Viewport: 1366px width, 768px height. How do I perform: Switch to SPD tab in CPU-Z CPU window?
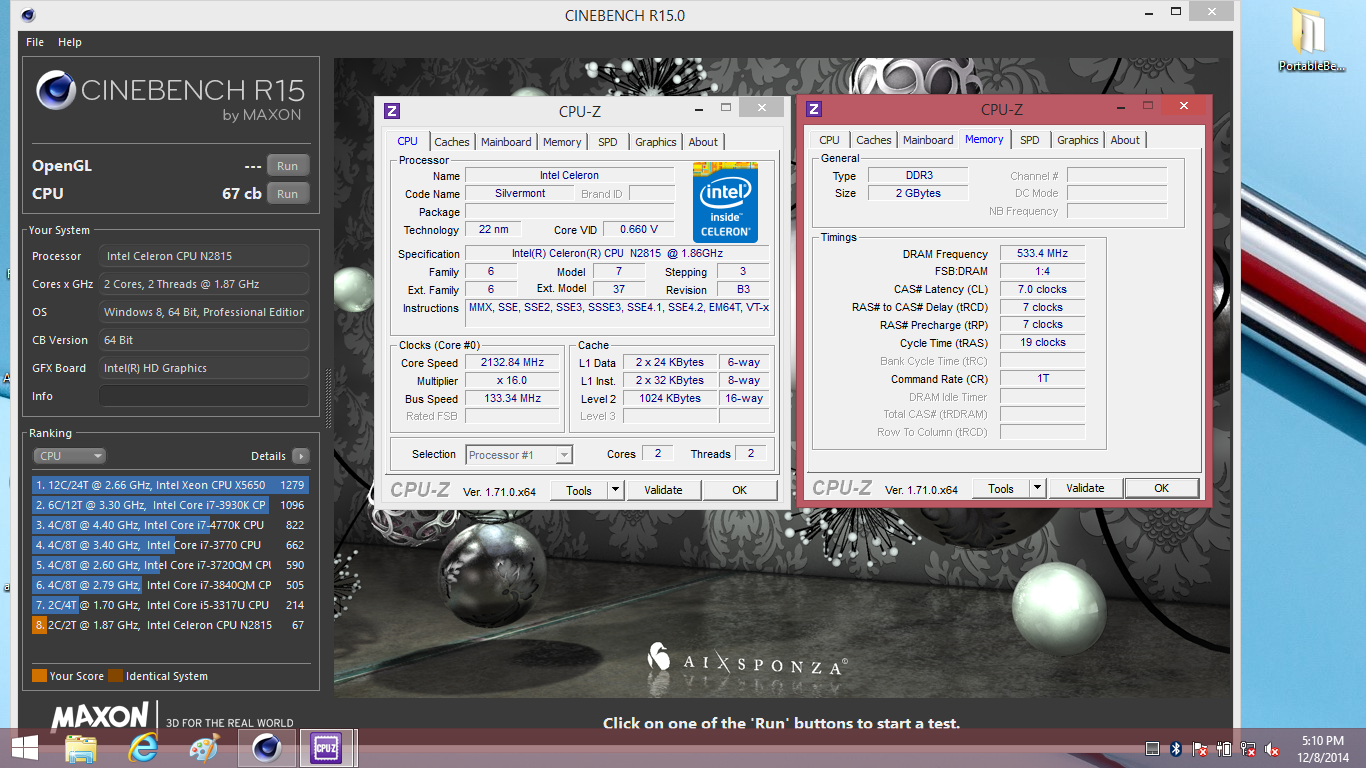coord(608,142)
